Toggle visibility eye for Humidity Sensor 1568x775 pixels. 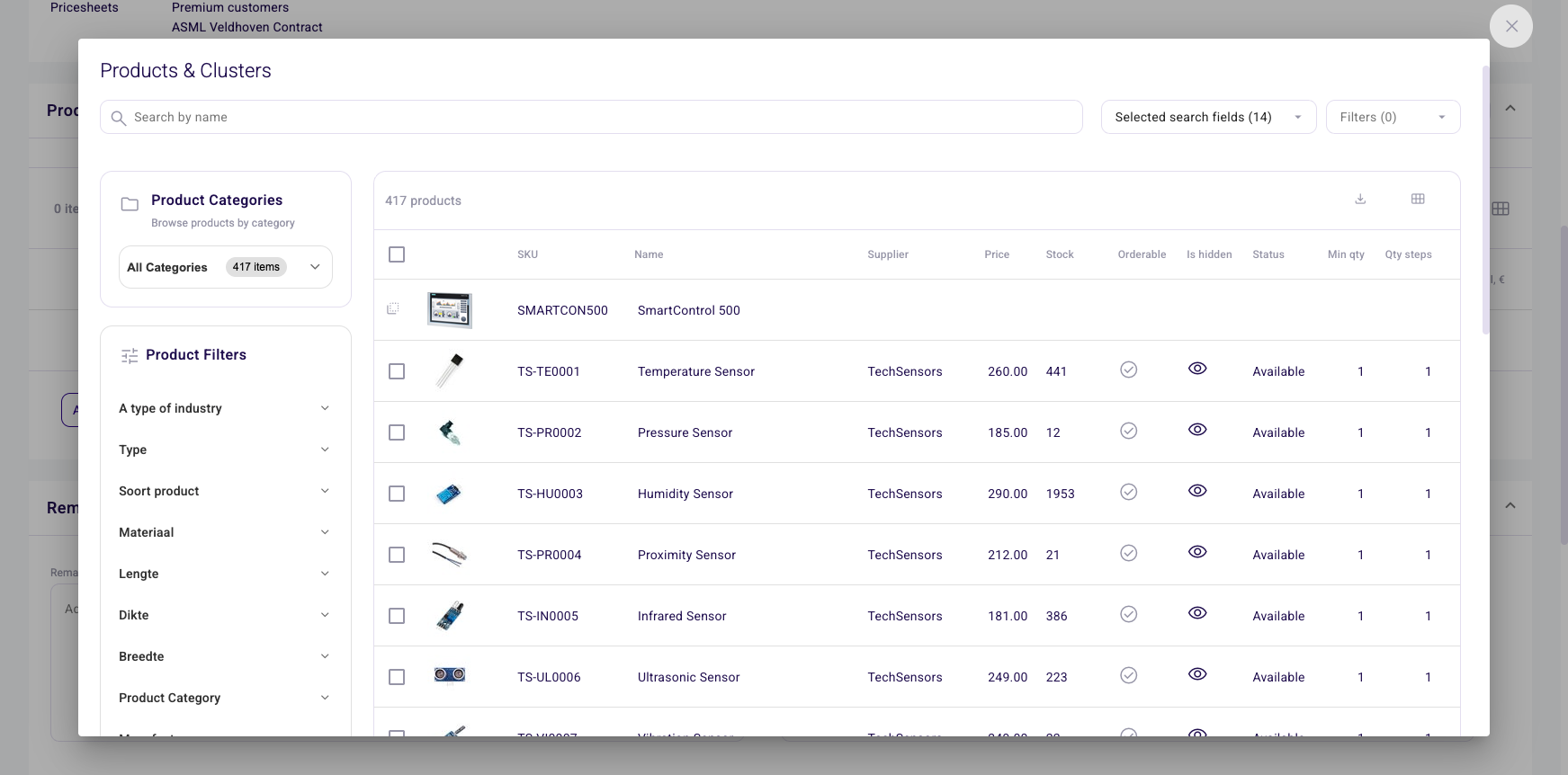tap(1197, 491)
